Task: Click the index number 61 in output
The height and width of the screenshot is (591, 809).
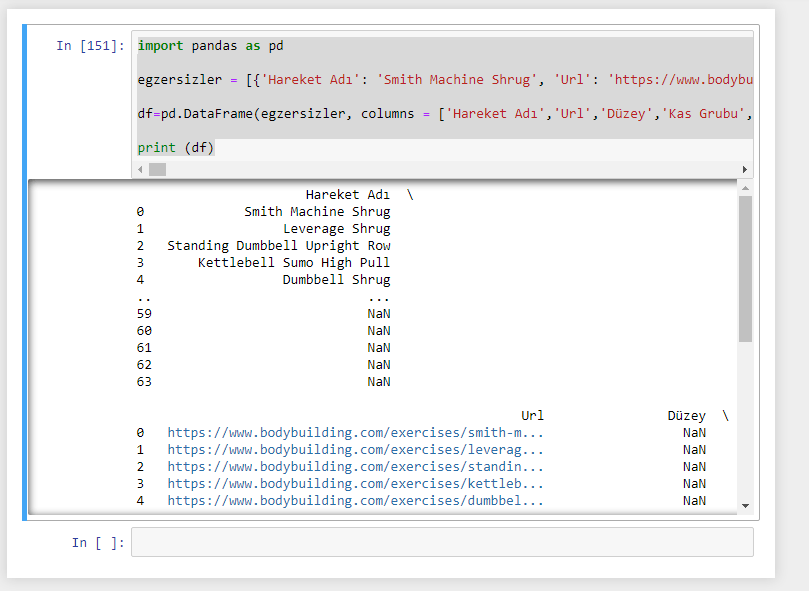Action: click(x=144, y=348)
